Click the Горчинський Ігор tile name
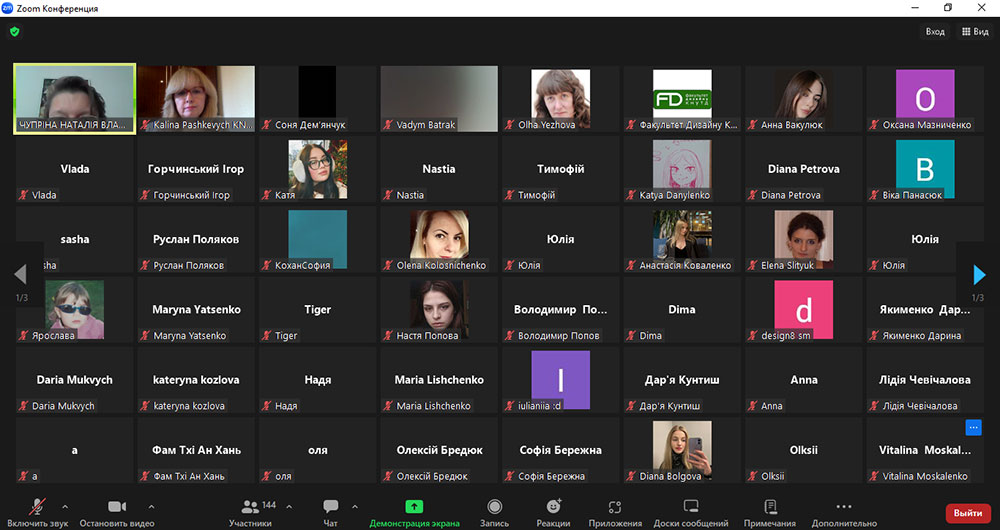 tap(196, 169)
